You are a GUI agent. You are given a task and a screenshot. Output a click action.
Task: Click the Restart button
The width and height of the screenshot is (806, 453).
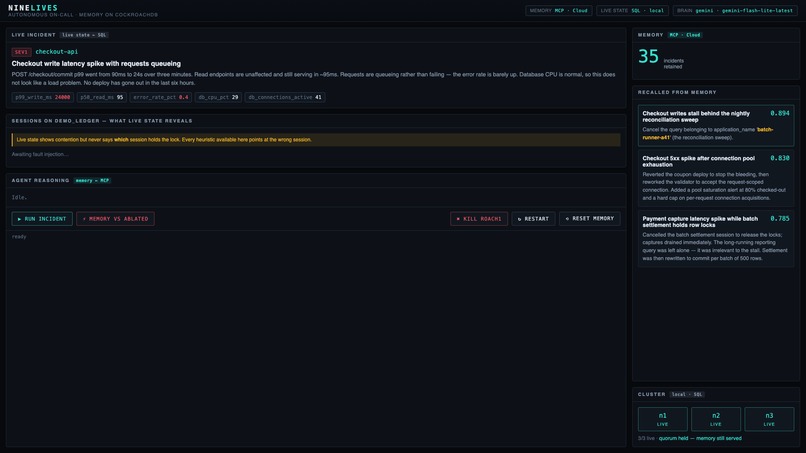tap(533, 219)
